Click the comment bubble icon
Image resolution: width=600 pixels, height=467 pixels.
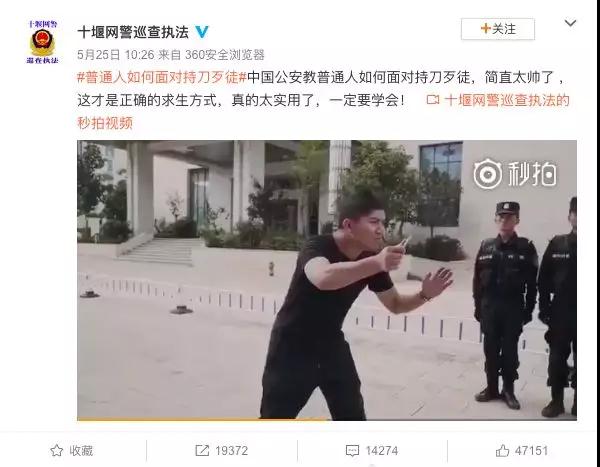(352, 451)
